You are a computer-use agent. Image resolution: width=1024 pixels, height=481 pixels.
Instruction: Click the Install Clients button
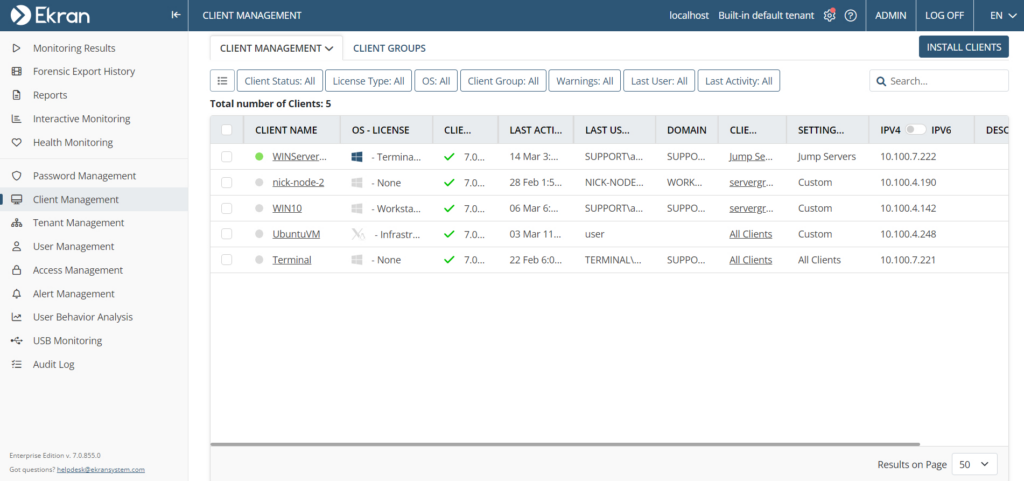963,47
